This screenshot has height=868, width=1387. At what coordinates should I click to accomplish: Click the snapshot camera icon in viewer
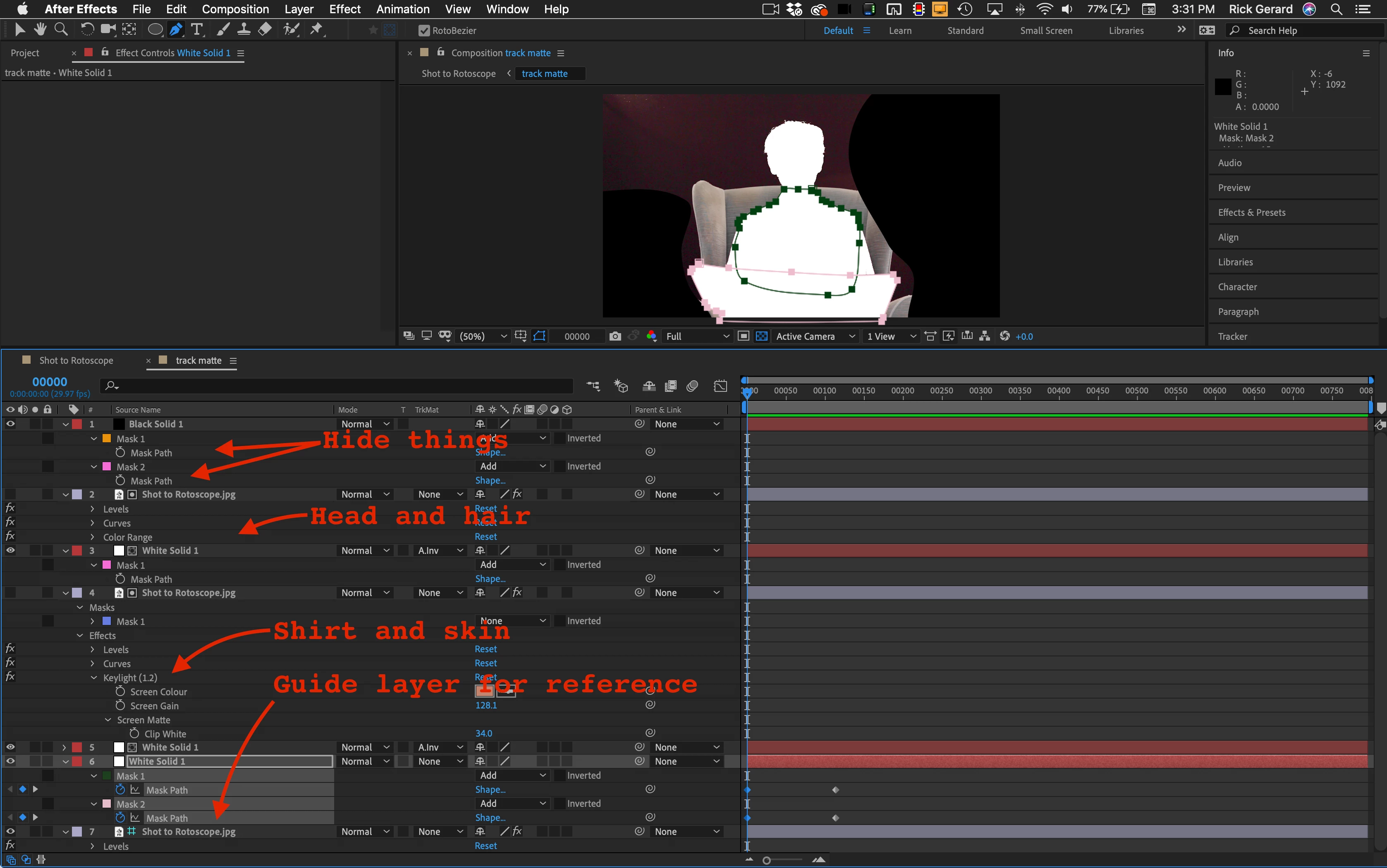(615, 336)
